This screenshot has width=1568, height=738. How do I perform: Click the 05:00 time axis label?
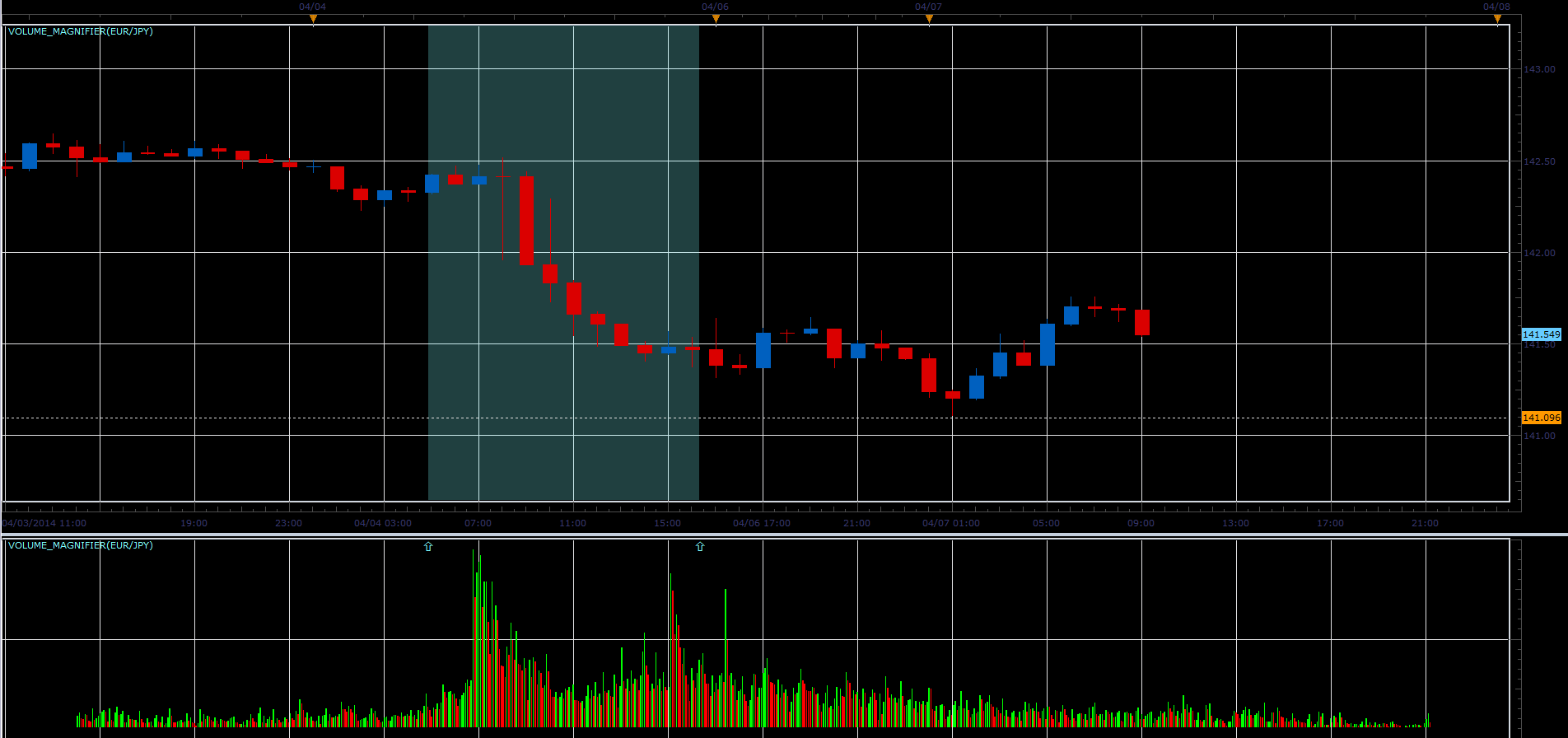(1047, 523)
